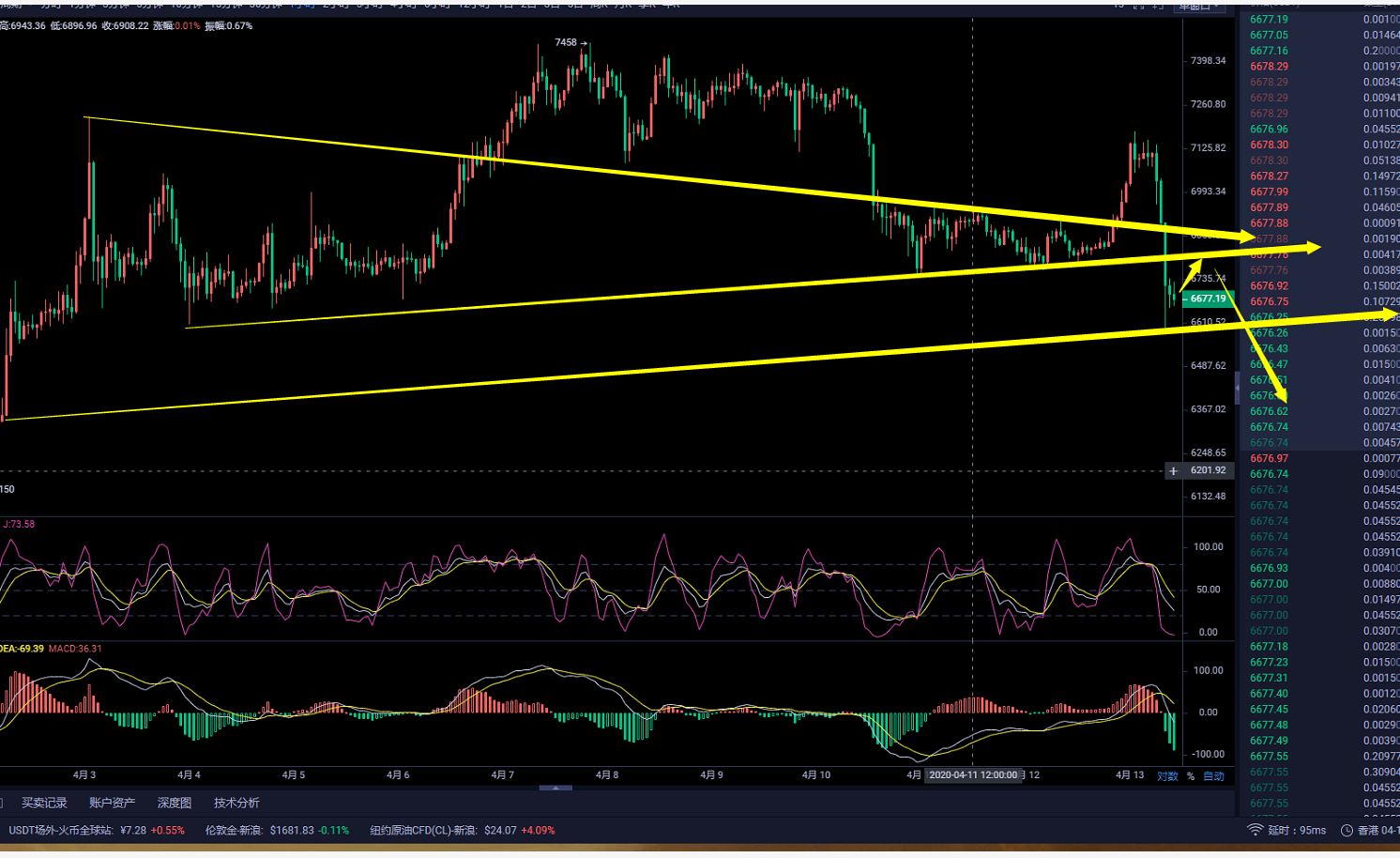Viewport: 1400px width, 858px height.
Task: Click the 纽约原油CFD(CL) oil ticker
Action: (x=462, y=830)
